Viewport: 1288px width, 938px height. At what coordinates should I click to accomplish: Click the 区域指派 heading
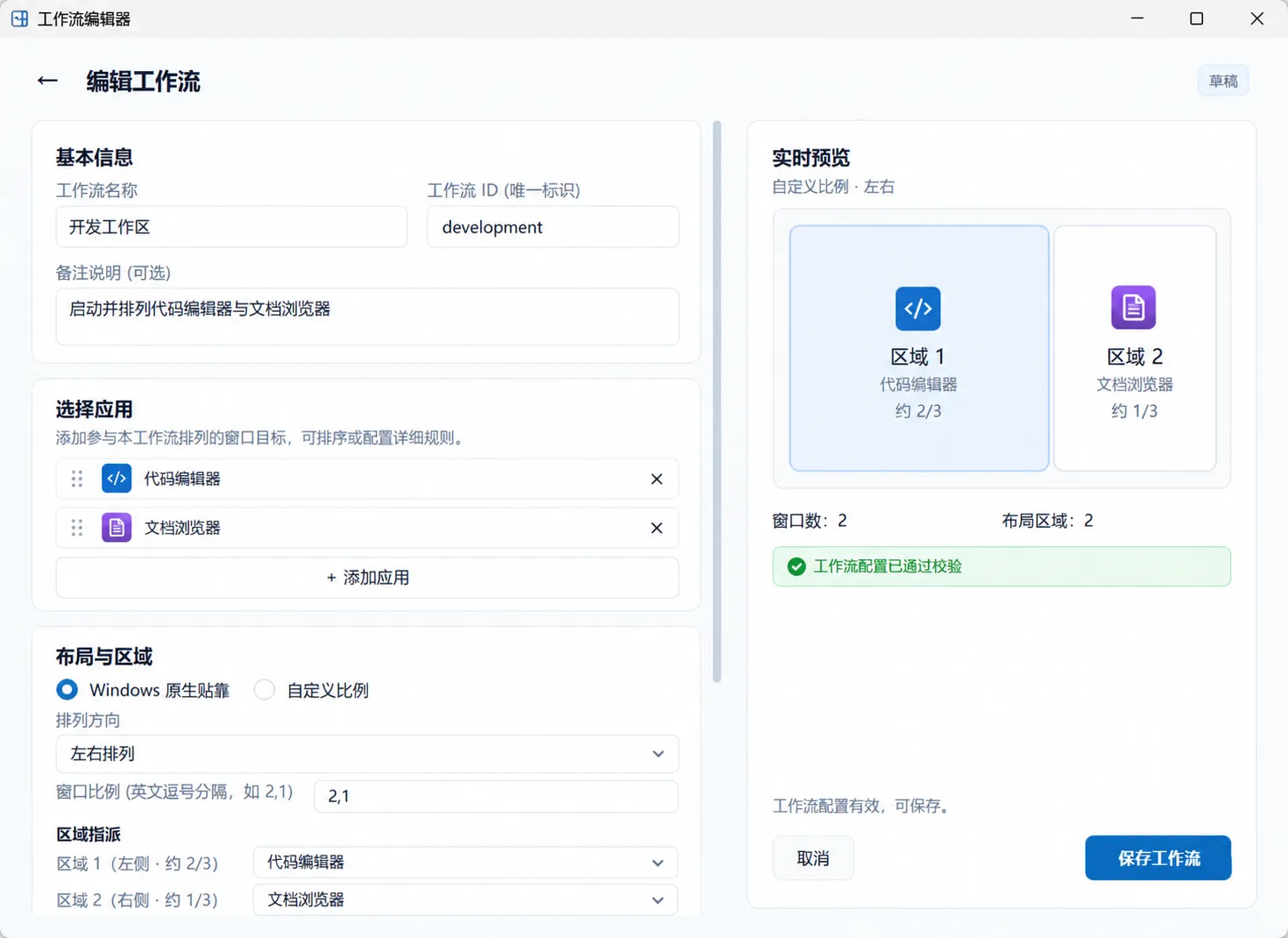pyautogui.click(x=88, y=835)
